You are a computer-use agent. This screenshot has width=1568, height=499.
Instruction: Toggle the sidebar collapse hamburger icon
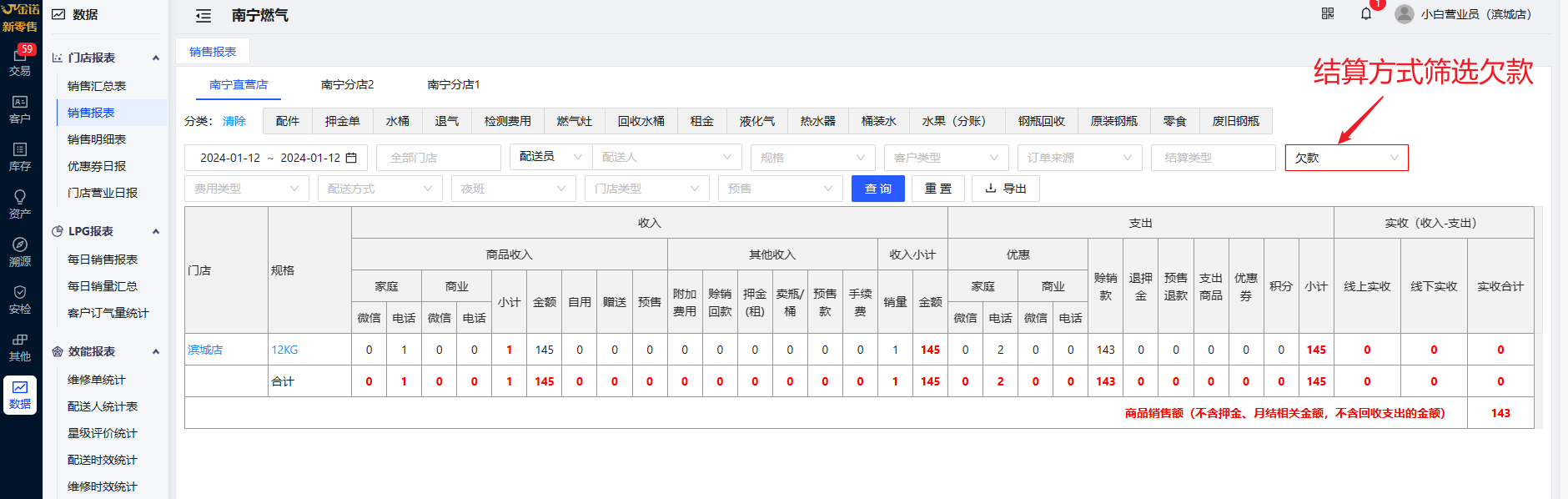tap(204, 16)
